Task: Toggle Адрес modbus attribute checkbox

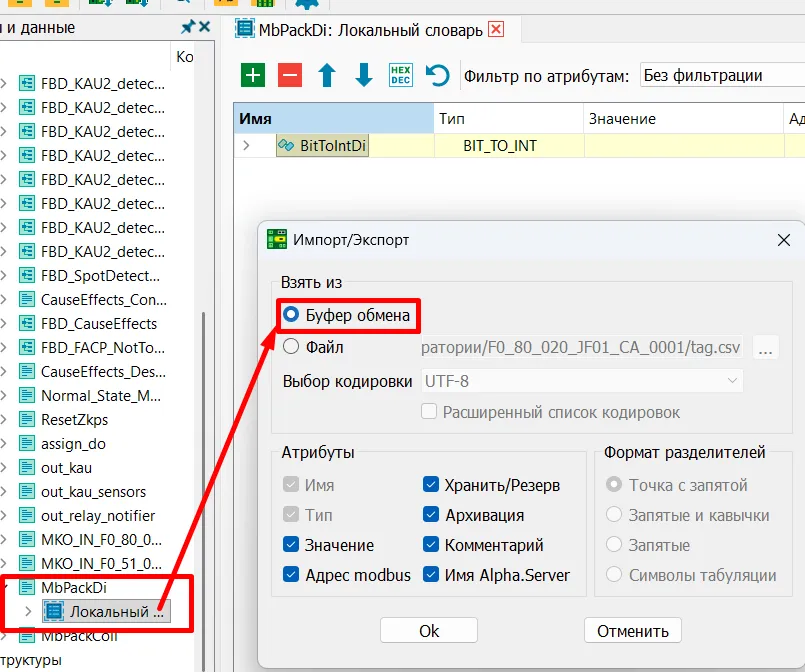Action: pyautogui.click(x=291, y=574)
